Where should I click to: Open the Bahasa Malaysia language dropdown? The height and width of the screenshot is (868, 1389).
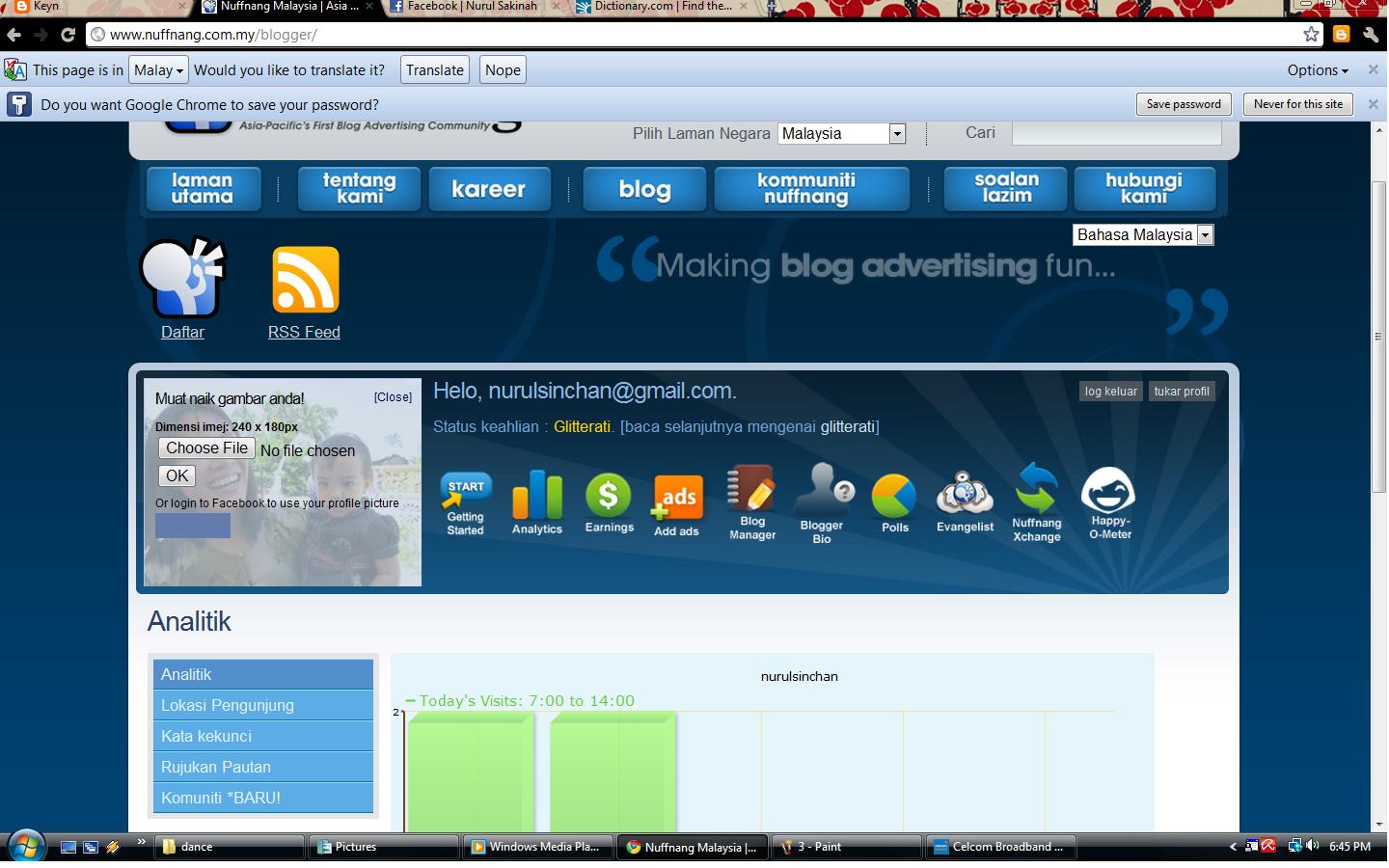click(1143, 234)
